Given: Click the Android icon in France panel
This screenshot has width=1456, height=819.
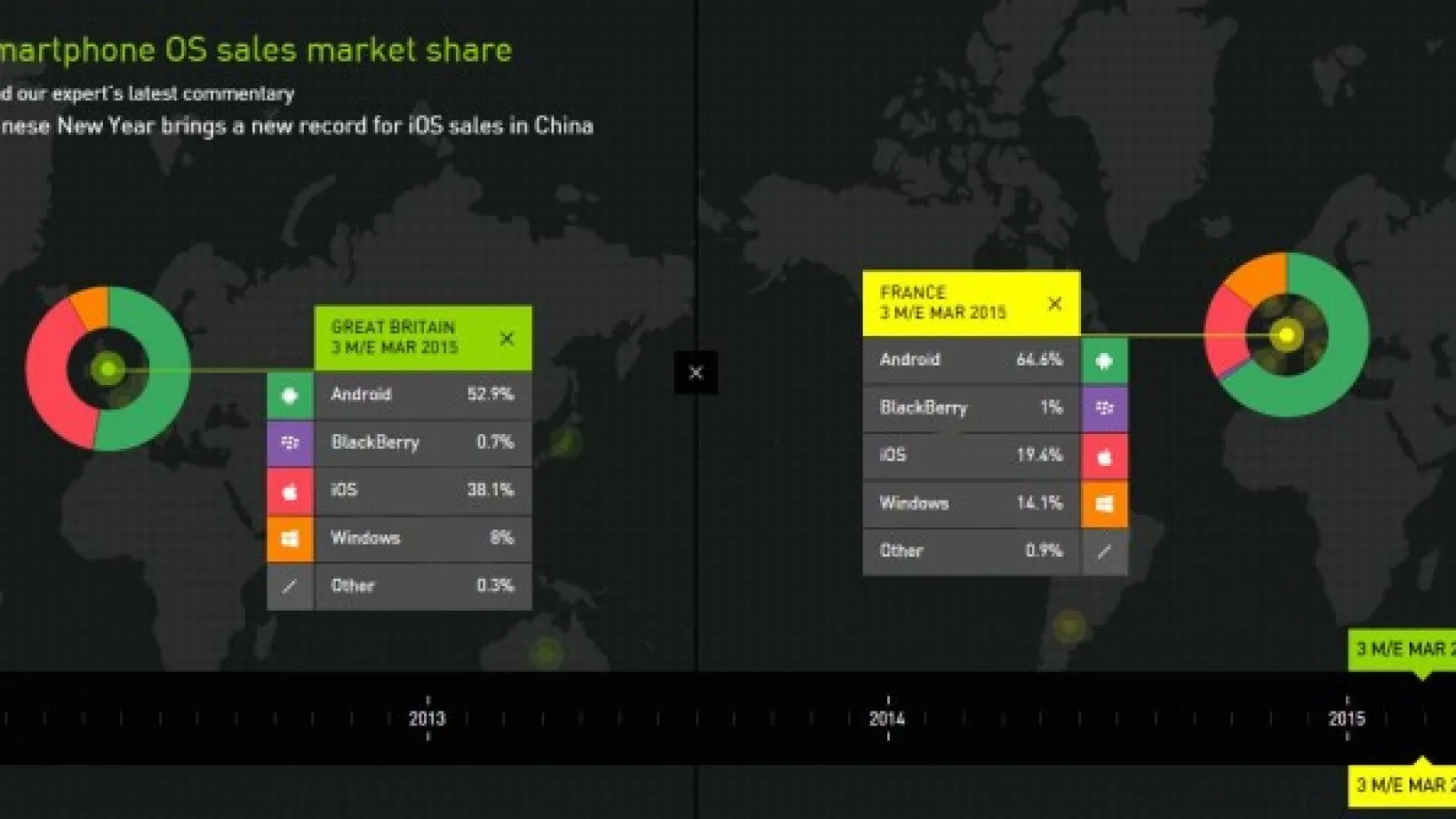Looking at the screenshot, I should click(x=1104, y=360).
